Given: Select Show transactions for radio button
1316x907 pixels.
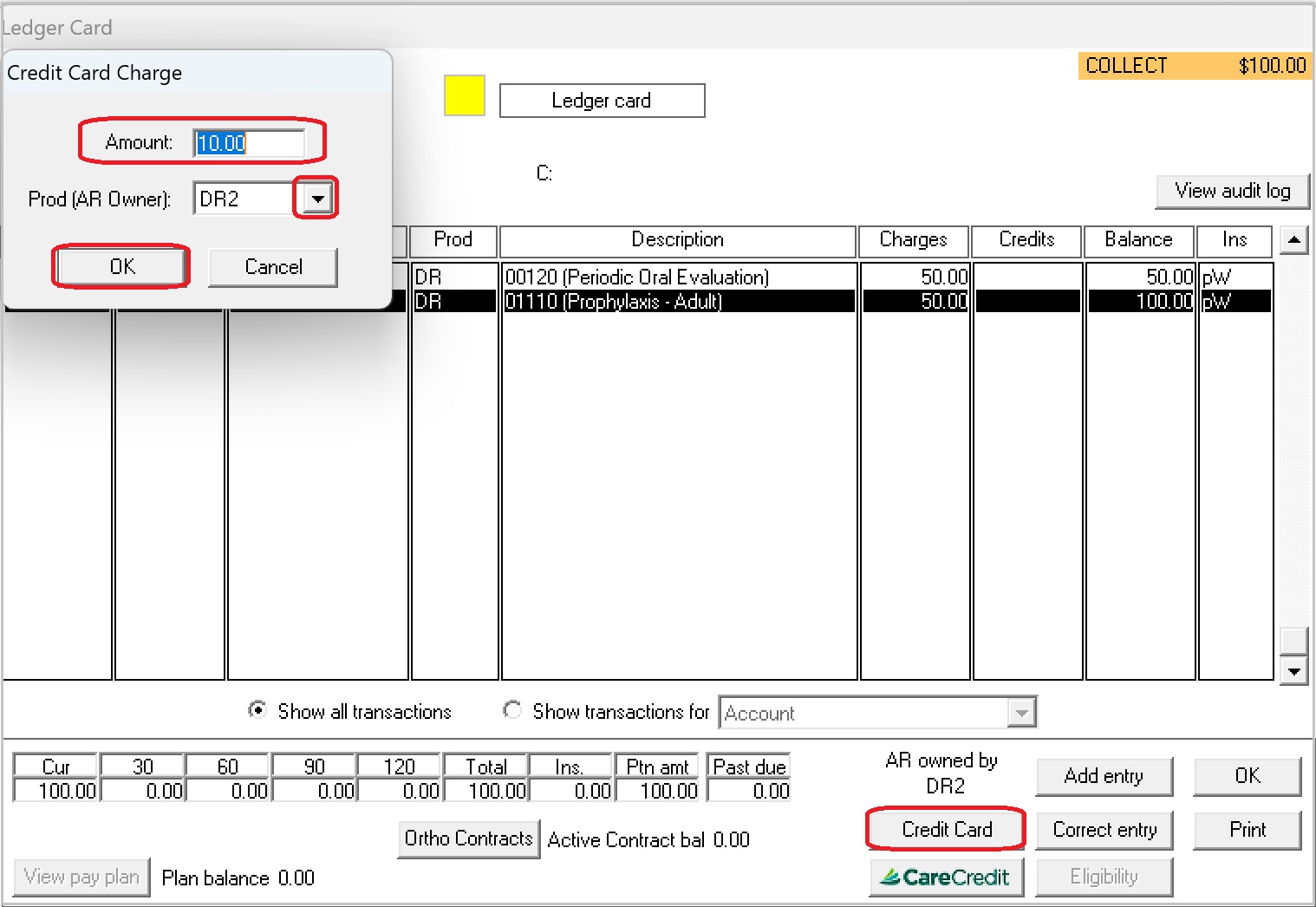Looking at the screenshot, I should pos(512,710).
